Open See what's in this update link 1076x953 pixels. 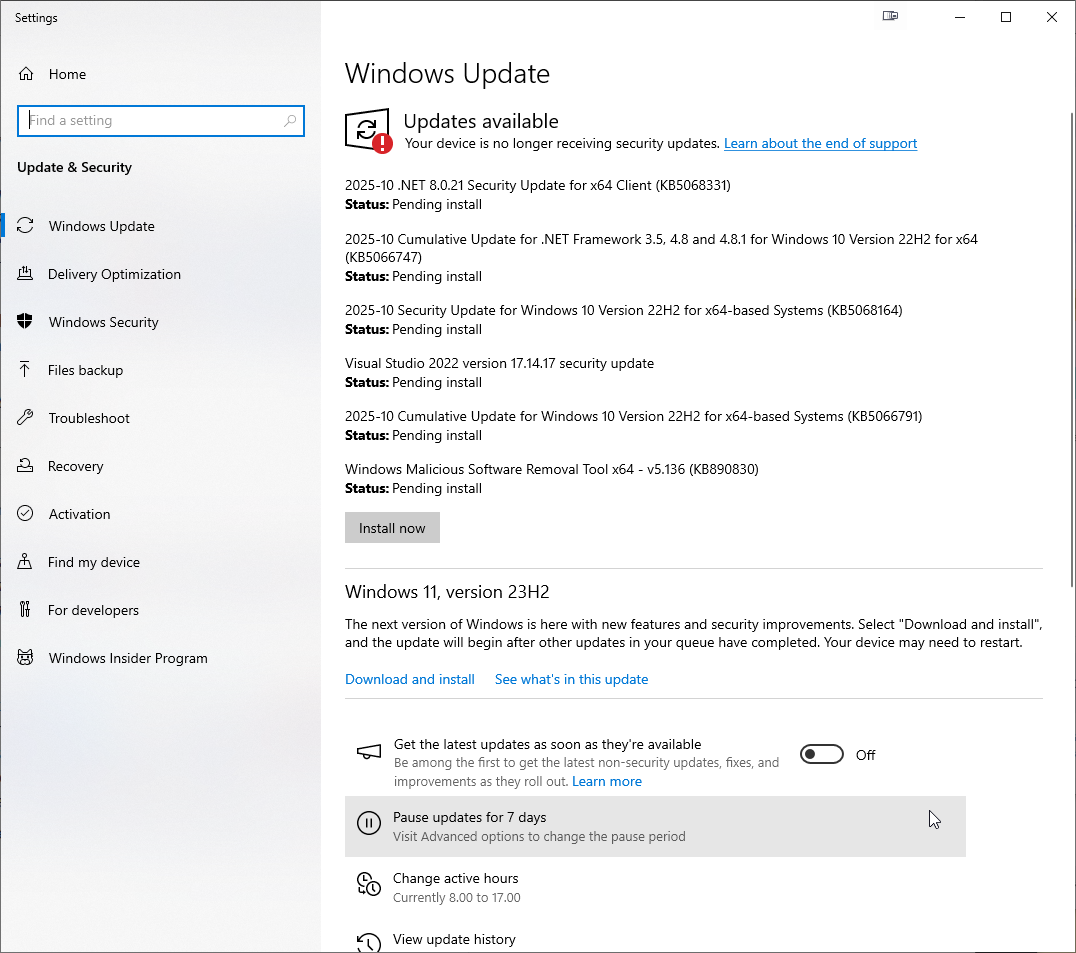(x=571, y=679)
